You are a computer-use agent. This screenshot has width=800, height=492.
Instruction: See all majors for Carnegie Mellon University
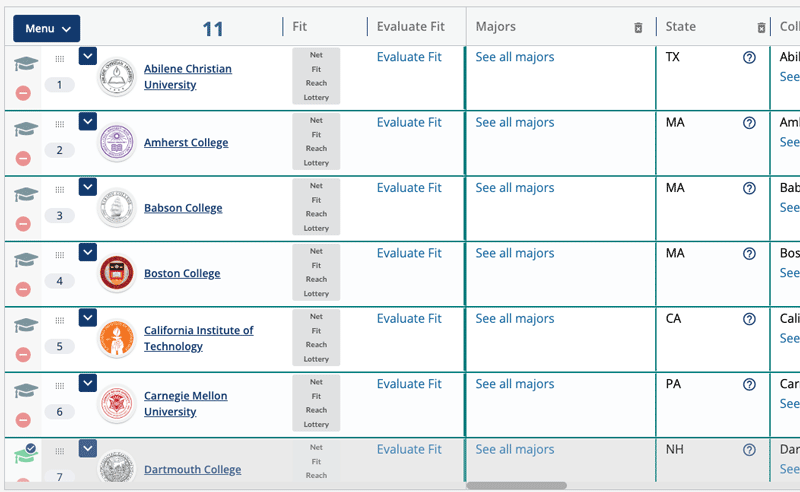[515, 383]
